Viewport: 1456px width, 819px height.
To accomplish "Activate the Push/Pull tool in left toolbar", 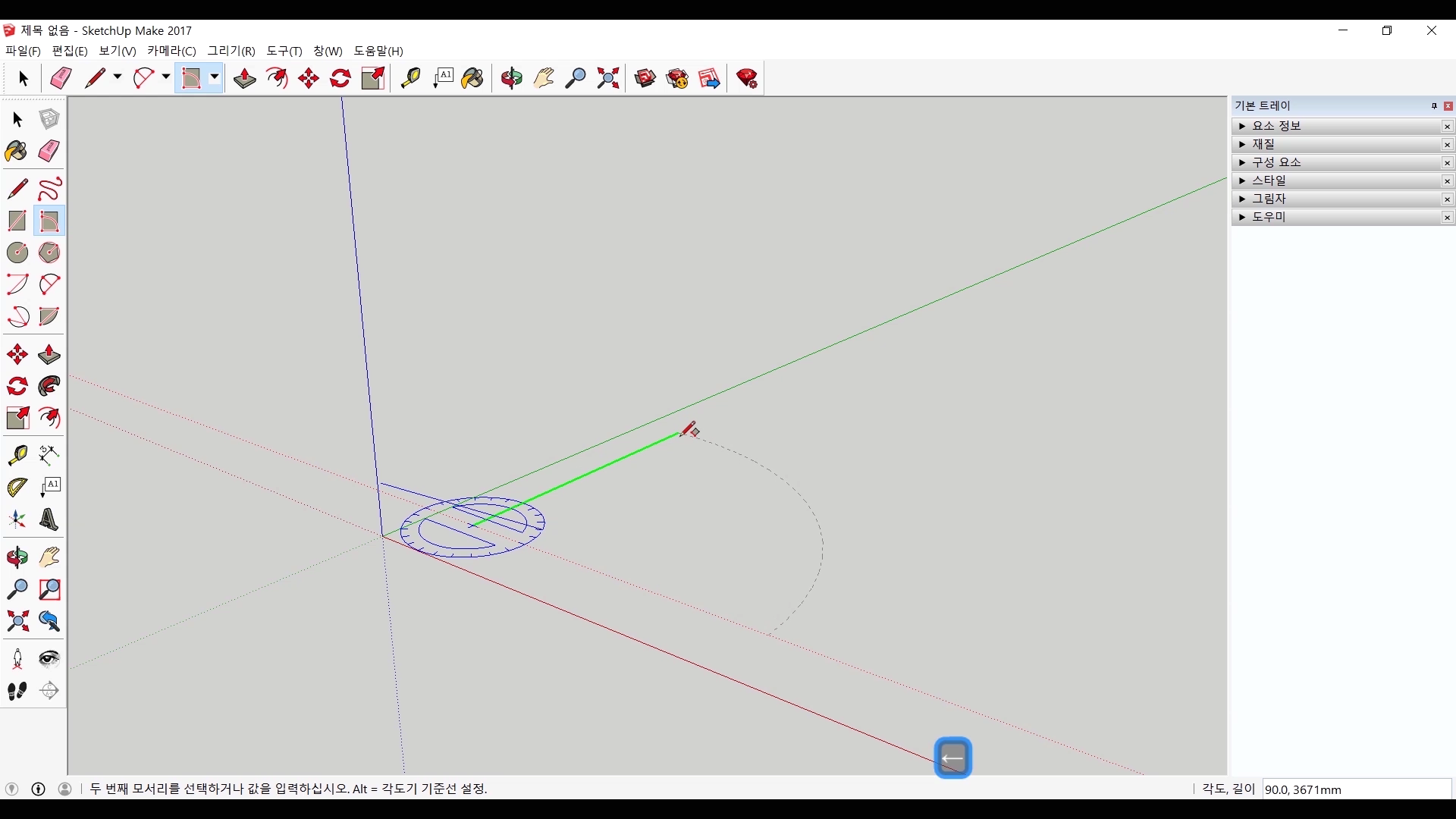I will point(49,355).
